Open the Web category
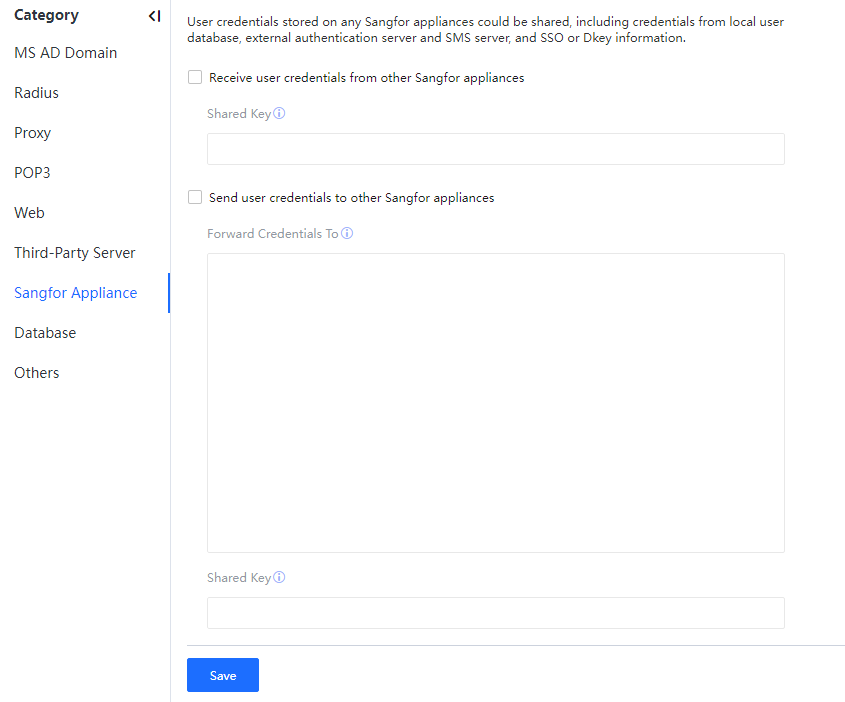The width and height of the screenshot is (845, 702). [29, 213]
